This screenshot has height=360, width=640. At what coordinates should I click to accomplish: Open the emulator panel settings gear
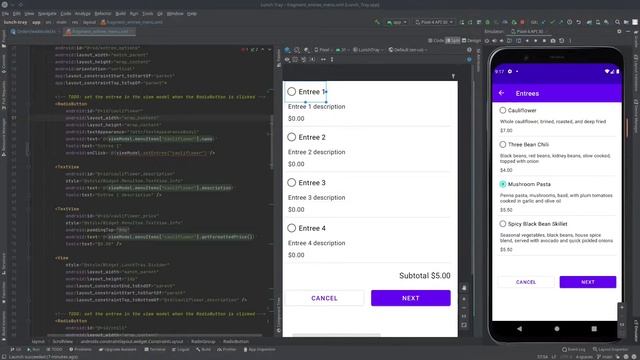click(x=619, y=31)
